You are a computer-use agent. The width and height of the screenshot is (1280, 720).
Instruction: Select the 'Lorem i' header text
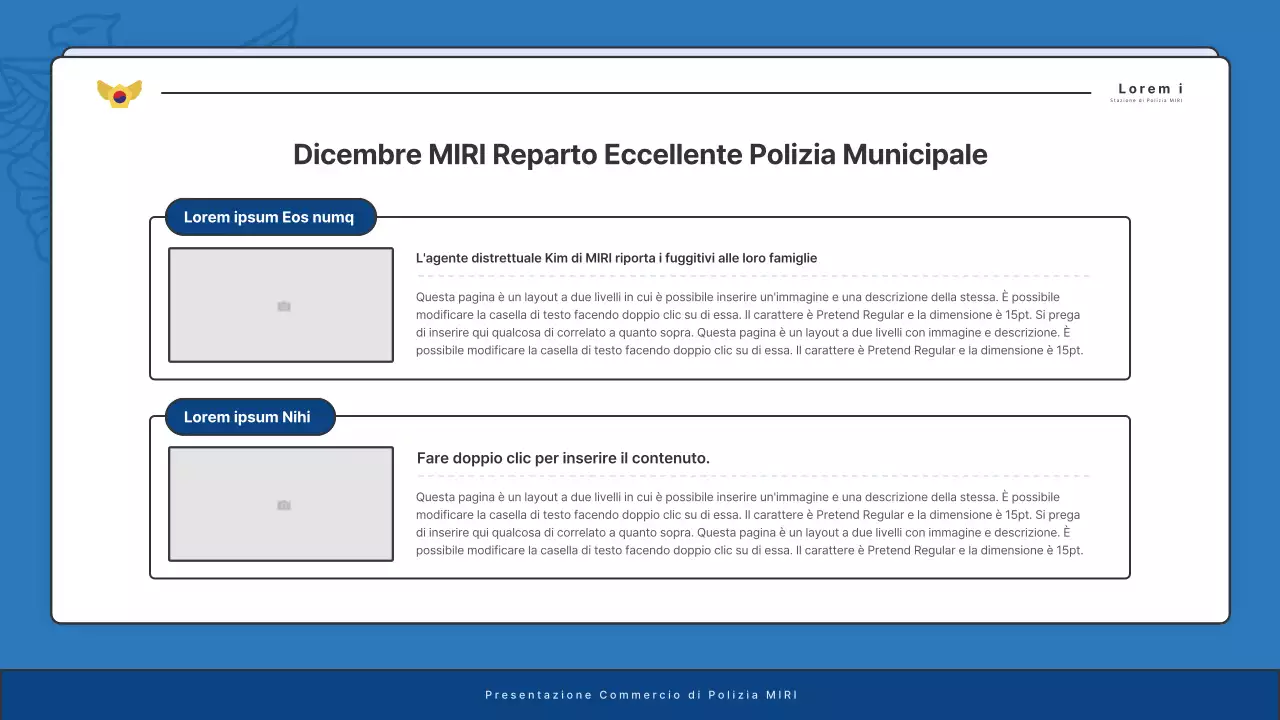click(x=1150, y=89)
